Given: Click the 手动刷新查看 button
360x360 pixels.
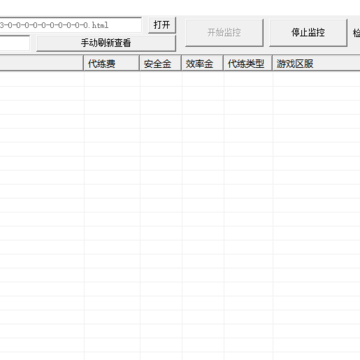Looking at the screenshot, I should coord(106,43).
